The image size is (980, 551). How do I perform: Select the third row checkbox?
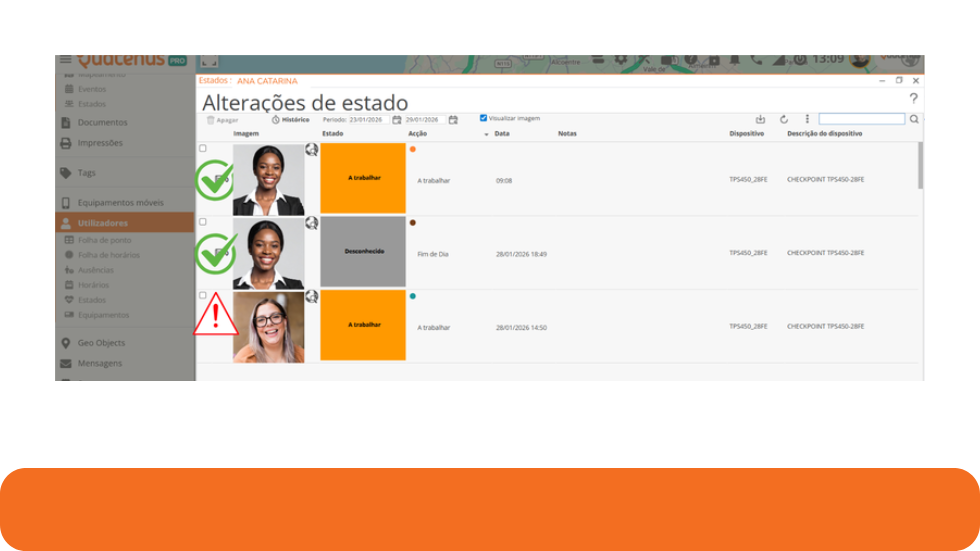coord(203,296)
